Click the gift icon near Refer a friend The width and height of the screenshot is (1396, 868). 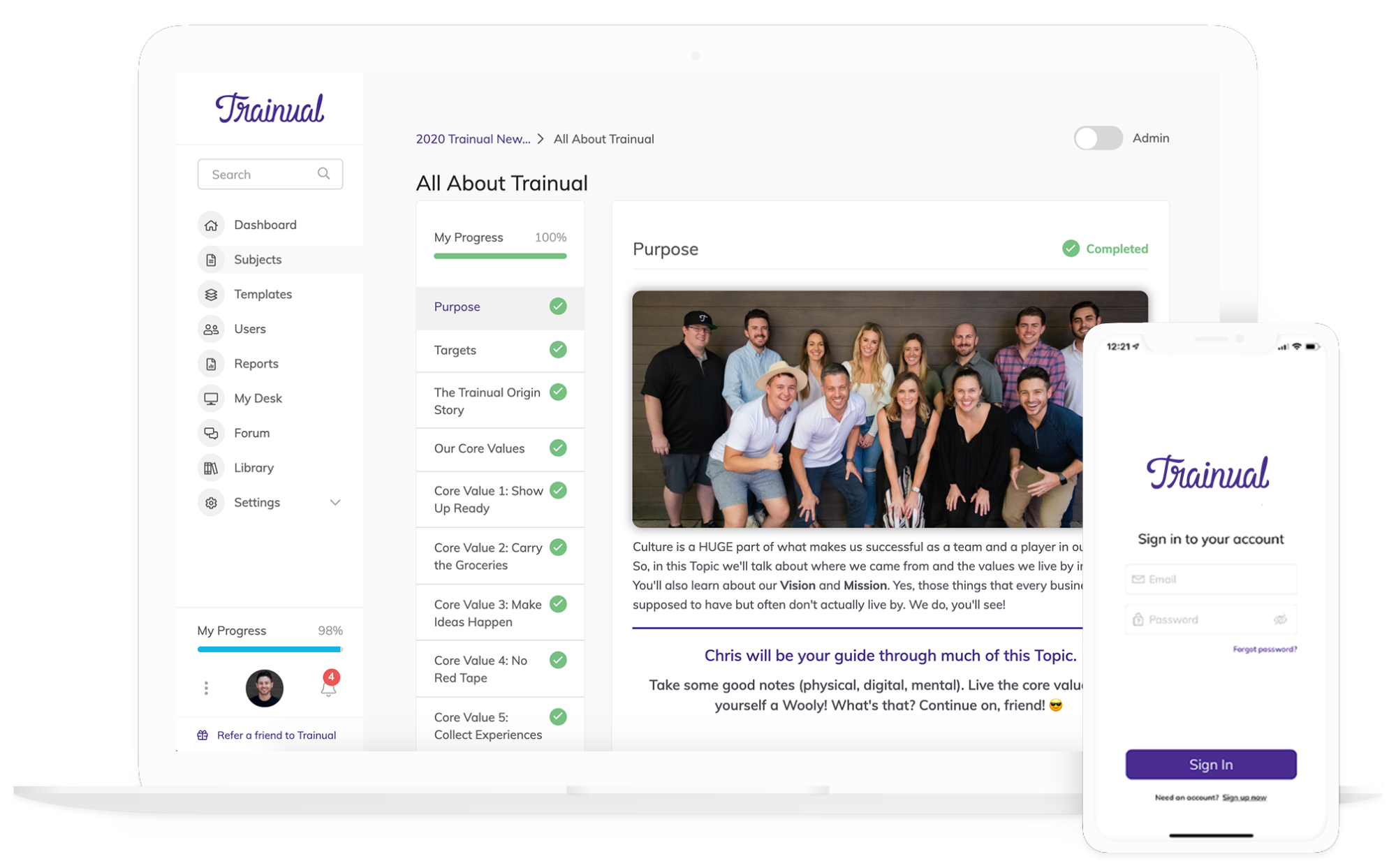click(203, 735)
